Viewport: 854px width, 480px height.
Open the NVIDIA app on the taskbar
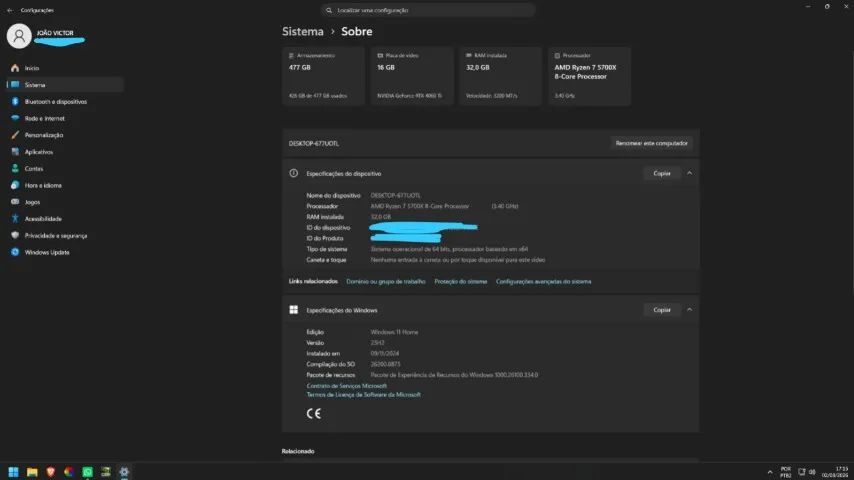coord(106,472)
